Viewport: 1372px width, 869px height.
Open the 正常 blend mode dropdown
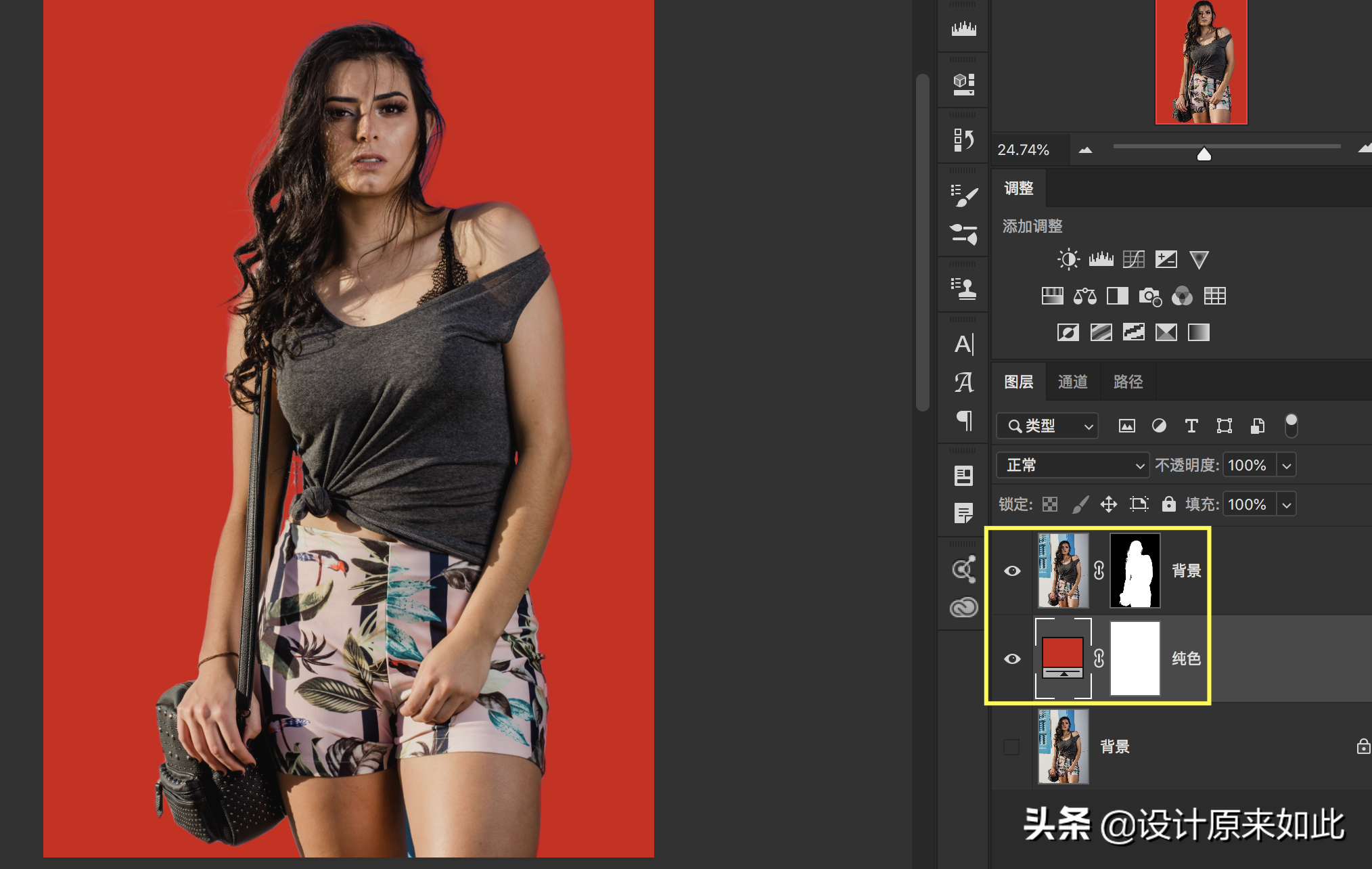(x=1072, y=465)
